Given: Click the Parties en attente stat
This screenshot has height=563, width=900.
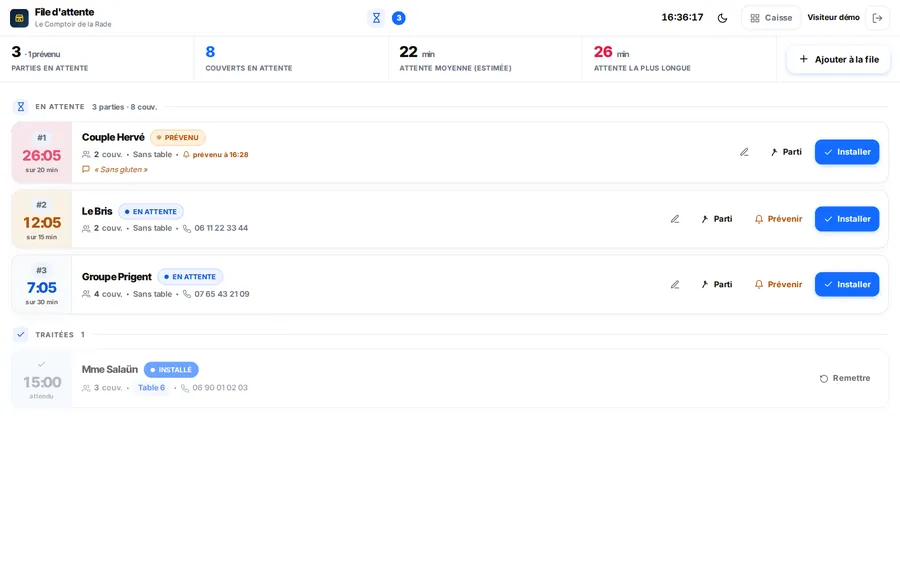Looking at the screenshot, I should point(97,59).
